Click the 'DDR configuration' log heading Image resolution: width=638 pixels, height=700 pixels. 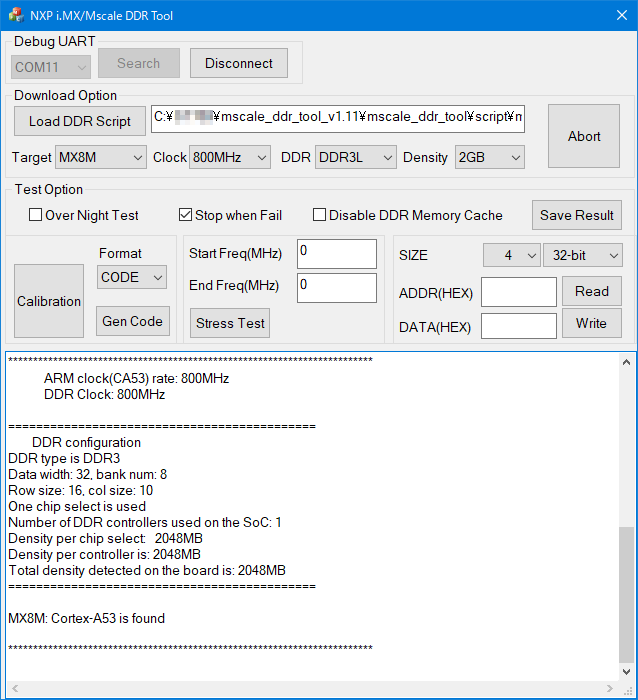(x=87, y=443)
